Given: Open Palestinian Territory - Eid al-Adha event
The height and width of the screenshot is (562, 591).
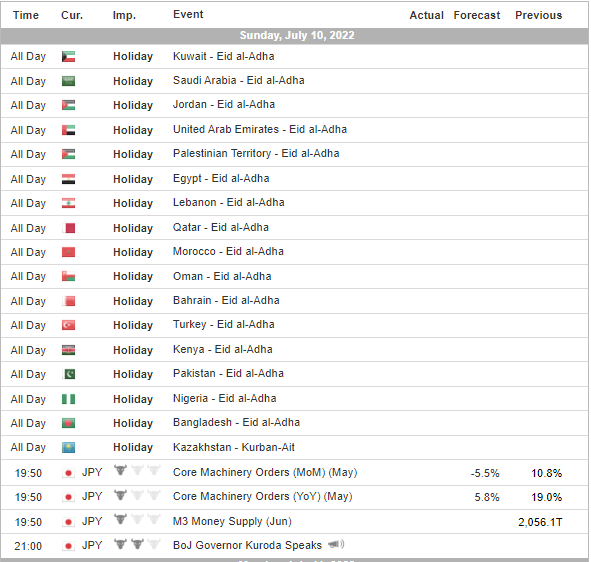Looking at the screenshot, I should point(256,153).
